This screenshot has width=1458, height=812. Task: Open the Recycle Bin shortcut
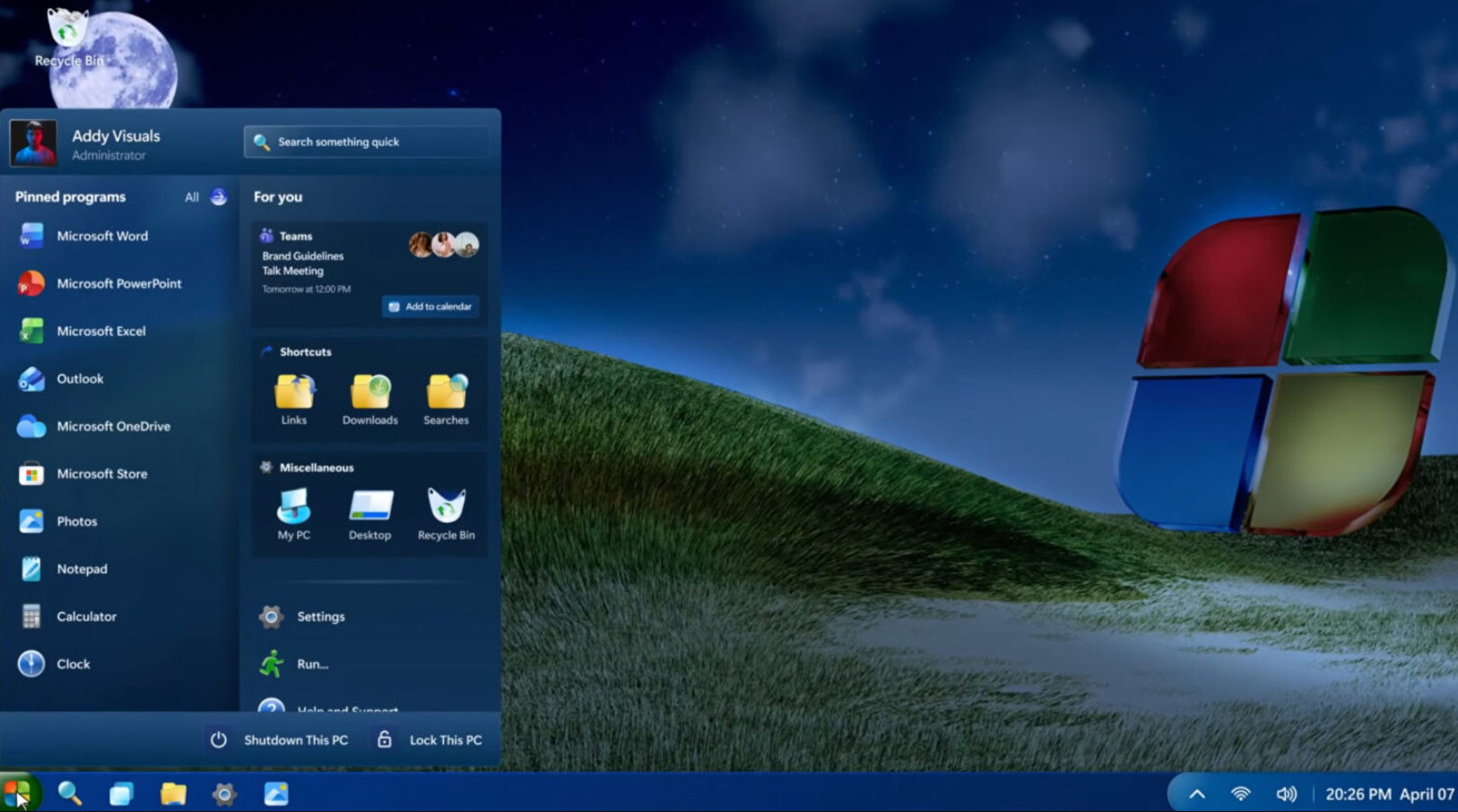(x=446, y=509)
